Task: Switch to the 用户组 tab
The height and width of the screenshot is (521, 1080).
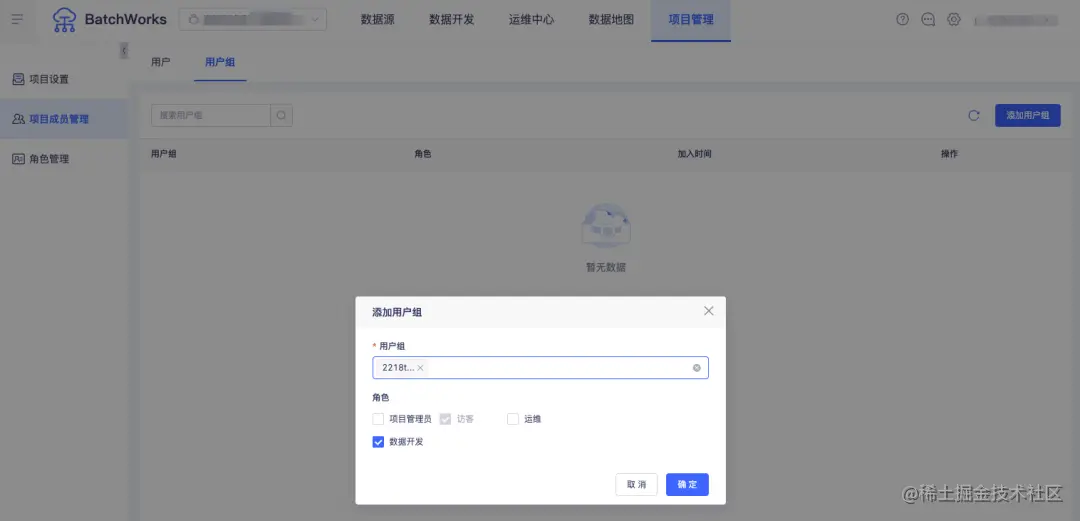Action: [220, 62]
